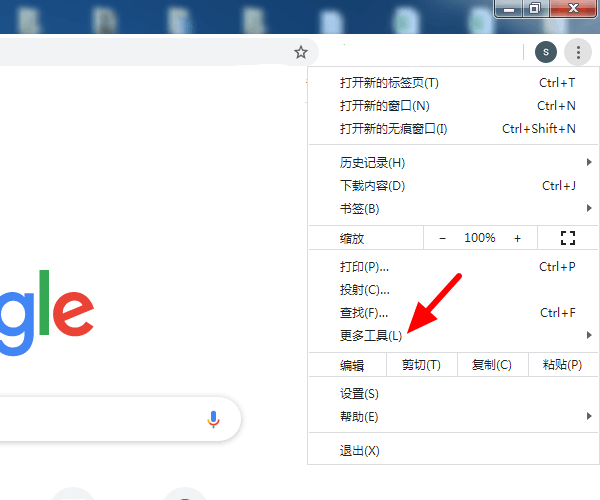Expand the 书签(B) submenu

pyautogui.click(x=453, y=208)
